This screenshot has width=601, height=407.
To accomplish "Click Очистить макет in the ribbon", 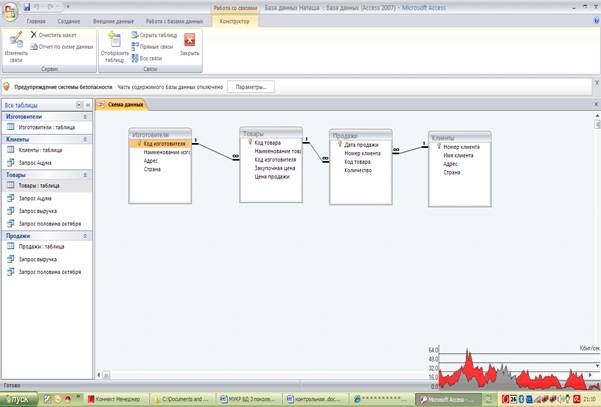I will [56, 35].
